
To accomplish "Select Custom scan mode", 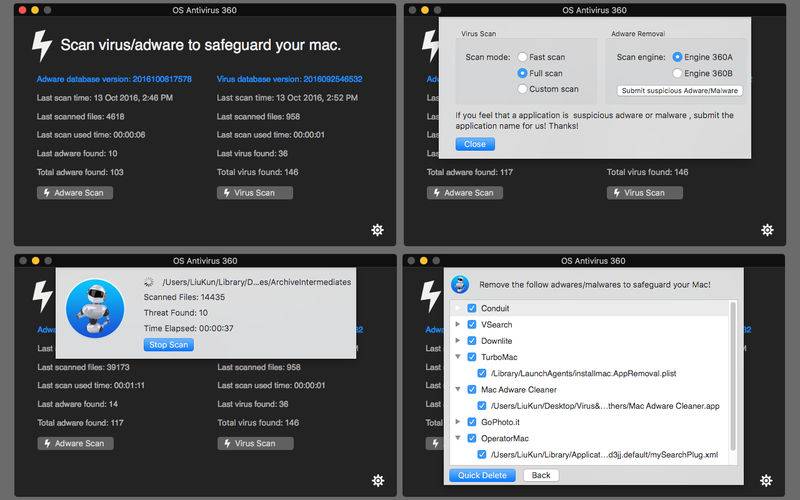I will [522, 89].
